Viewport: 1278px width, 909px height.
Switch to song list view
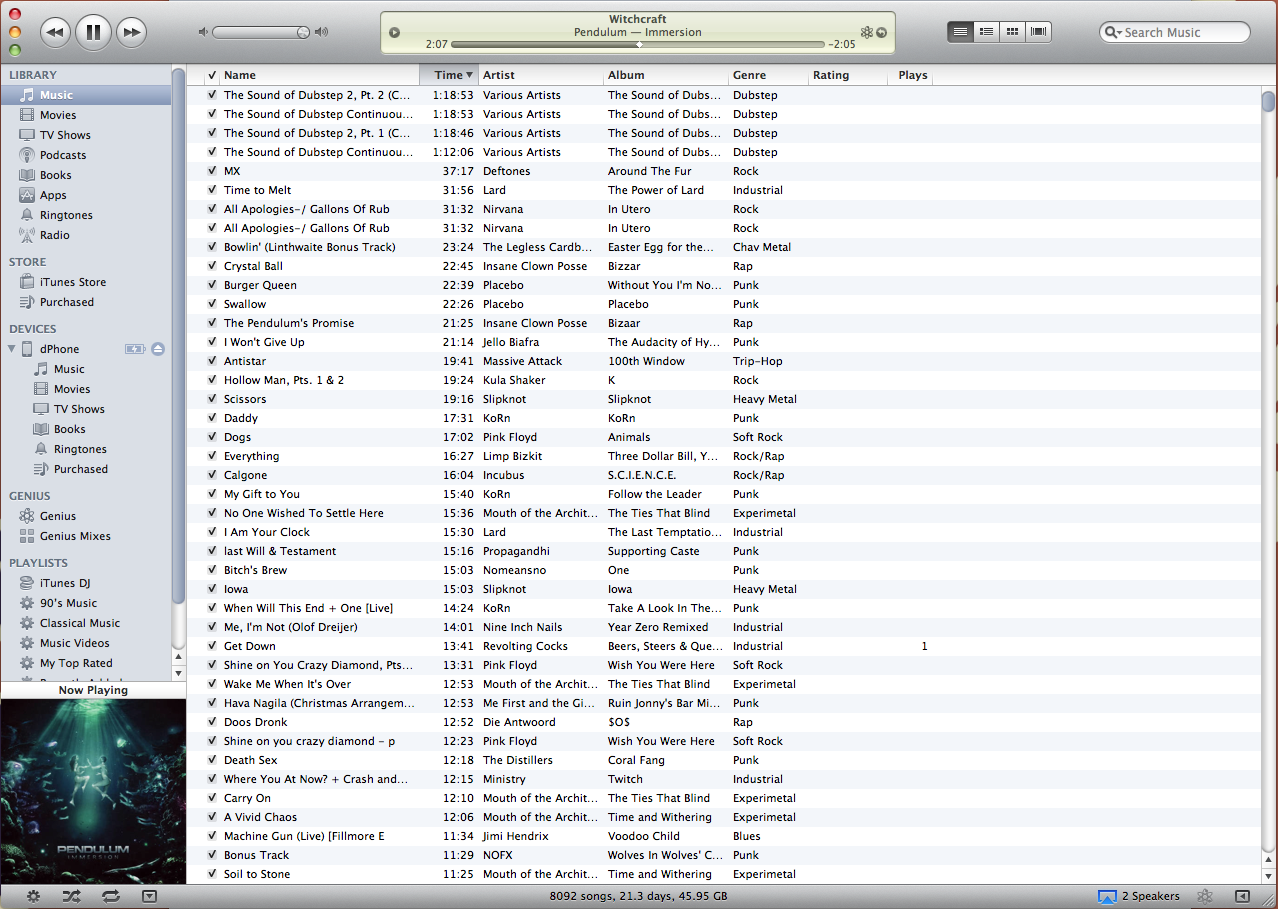coord(960,32)
